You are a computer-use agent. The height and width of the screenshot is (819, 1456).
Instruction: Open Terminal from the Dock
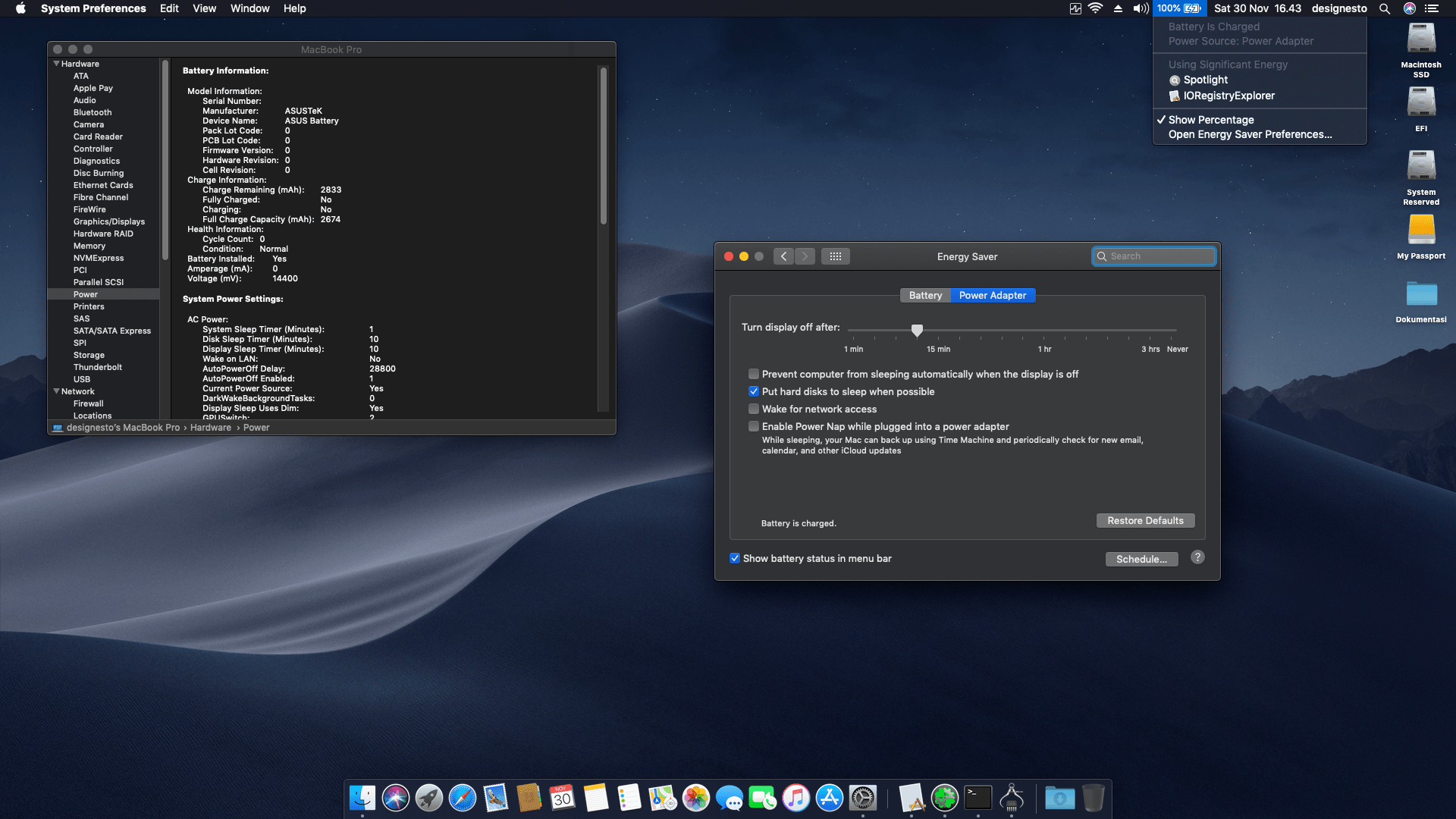[977, 798]
